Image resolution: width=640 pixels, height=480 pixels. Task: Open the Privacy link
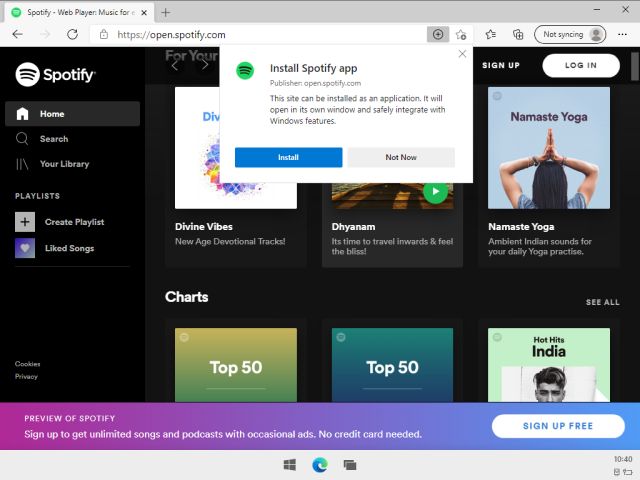(x=26, y=376)
